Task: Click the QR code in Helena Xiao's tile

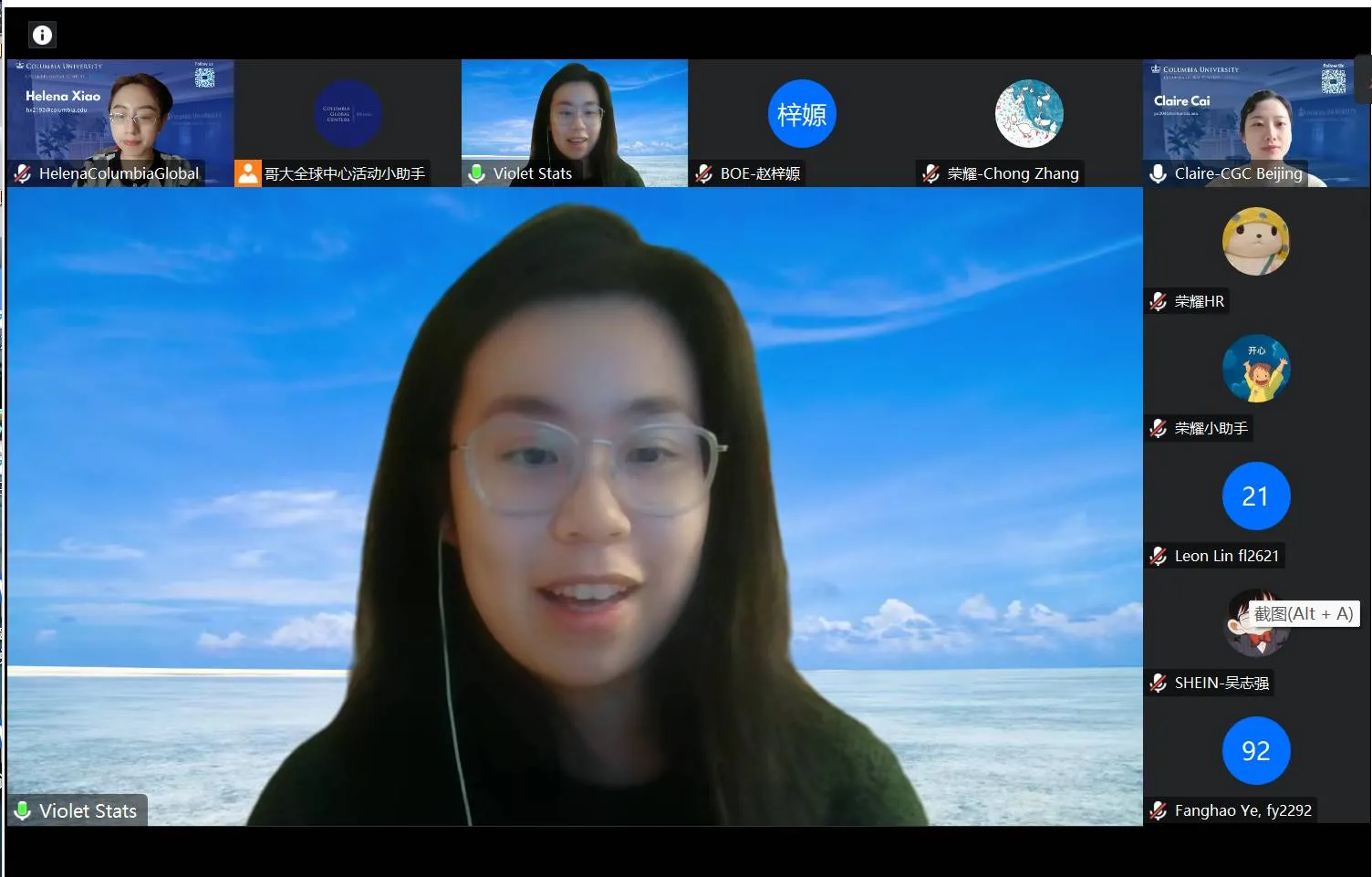Action: click(x=205, y=78)
